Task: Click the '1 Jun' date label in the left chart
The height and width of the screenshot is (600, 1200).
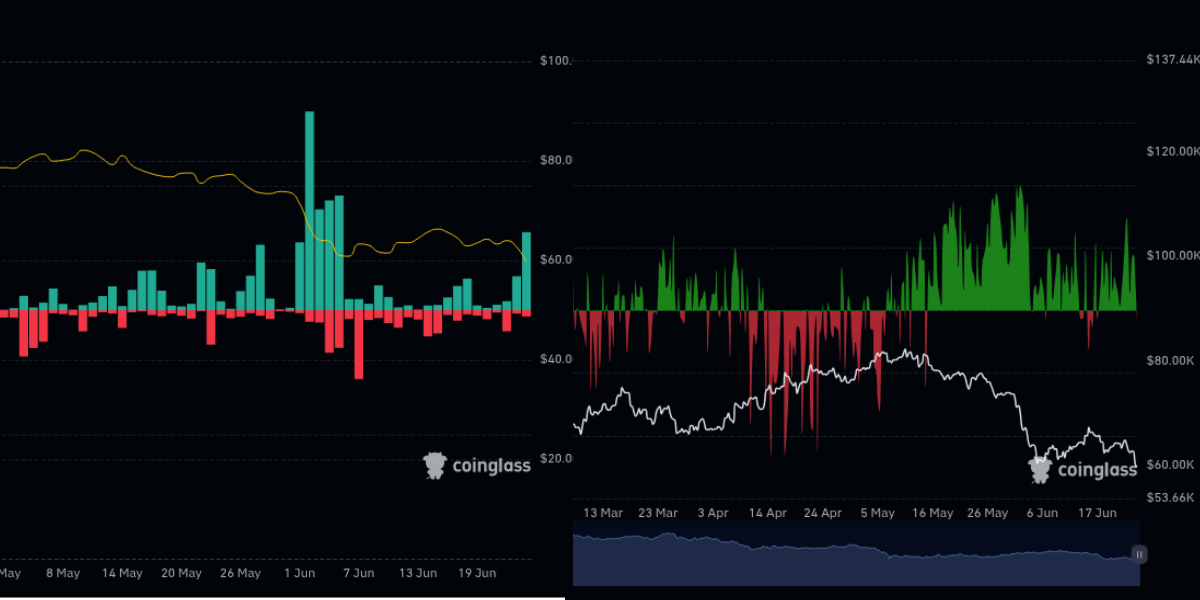Action: tap(300, 573)
